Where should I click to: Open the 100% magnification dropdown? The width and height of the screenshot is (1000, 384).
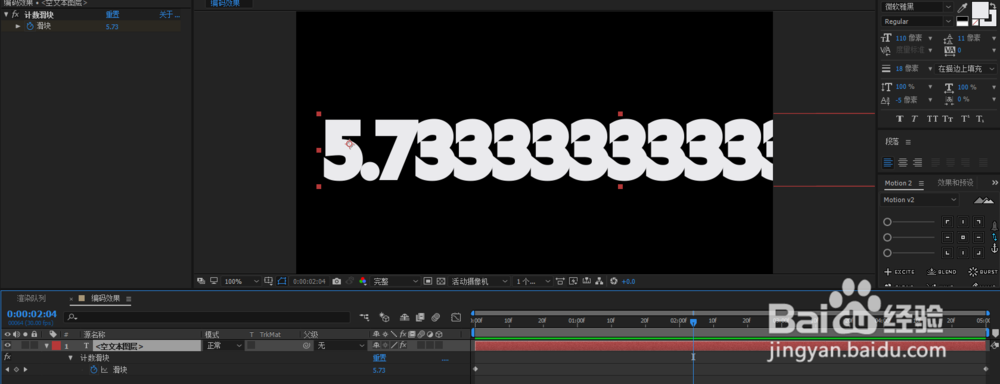pos(242,281)
